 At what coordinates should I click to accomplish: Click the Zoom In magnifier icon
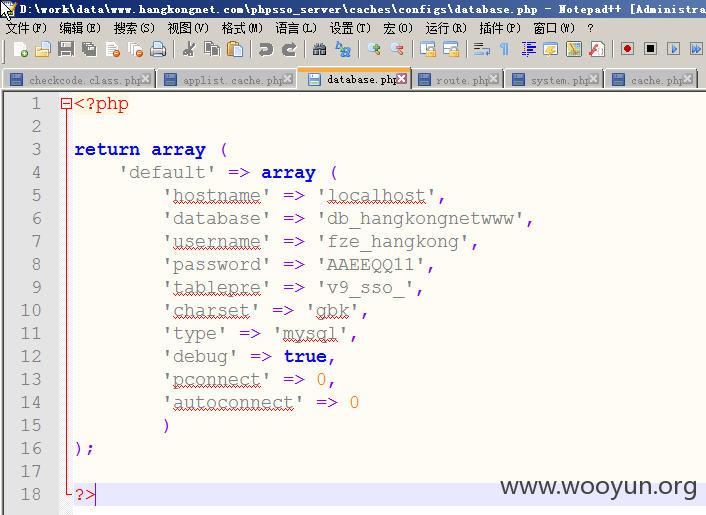tap(374, 49)
